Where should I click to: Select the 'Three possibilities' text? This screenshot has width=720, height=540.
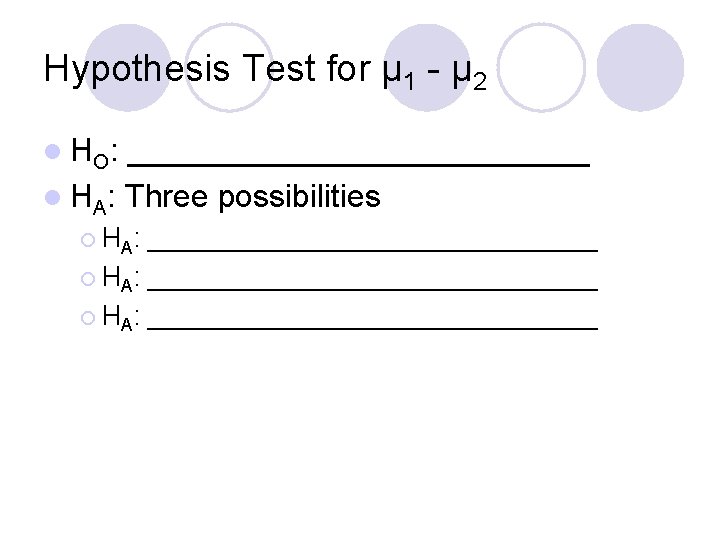tap(253, 197)
